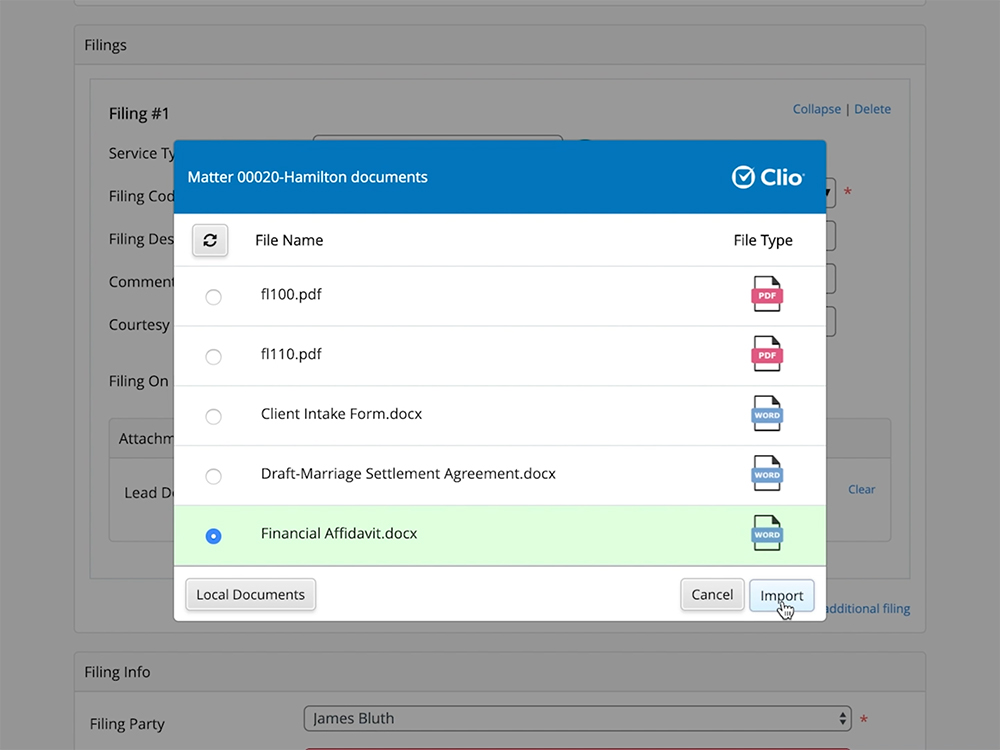Click the File Type column header

click(763, 240)
